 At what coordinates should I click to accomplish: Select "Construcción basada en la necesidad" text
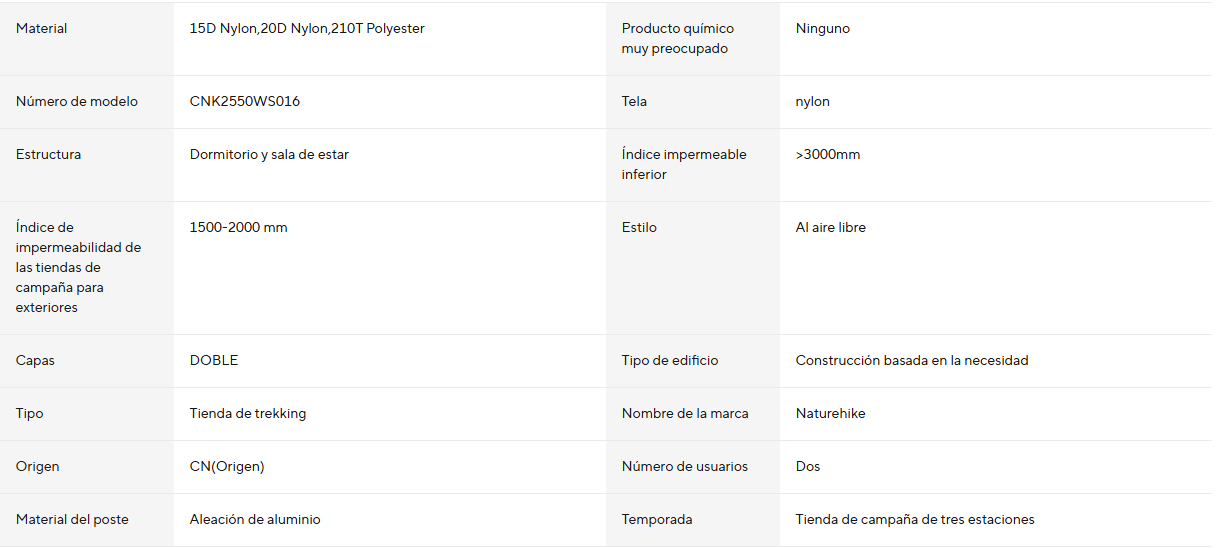tap(912, 361)
